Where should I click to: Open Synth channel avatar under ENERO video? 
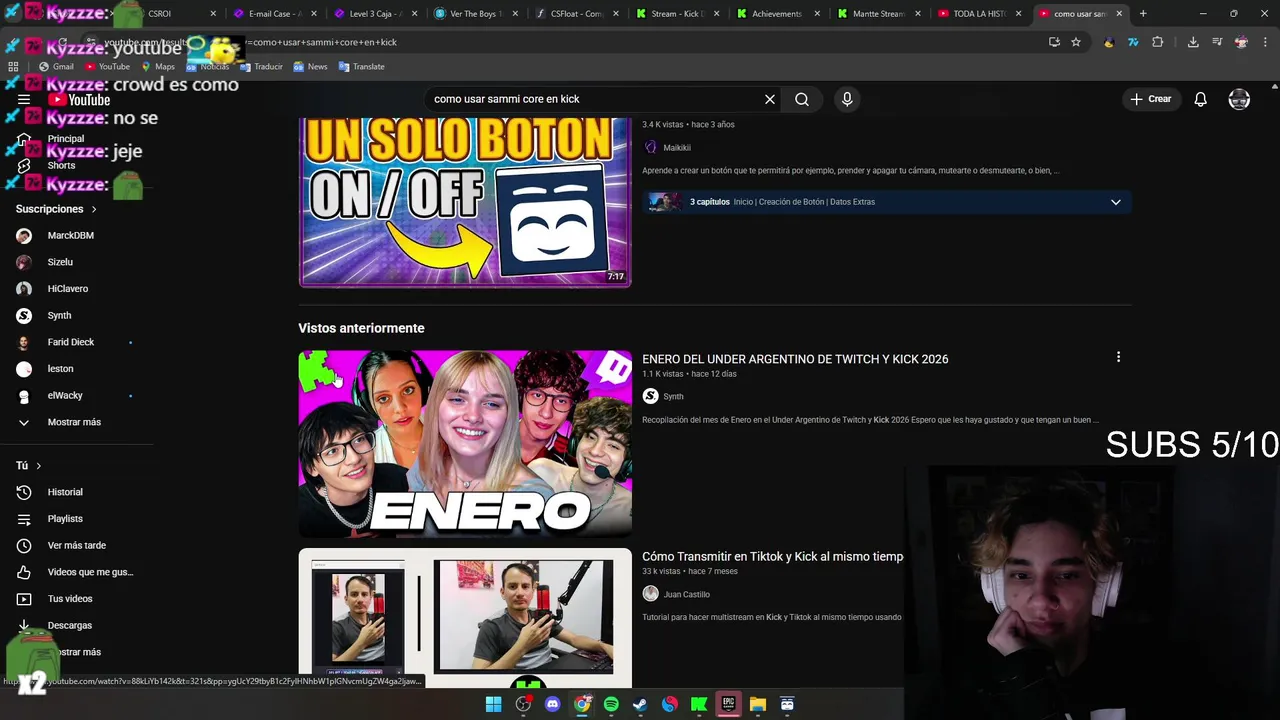(x=650, y=396)
